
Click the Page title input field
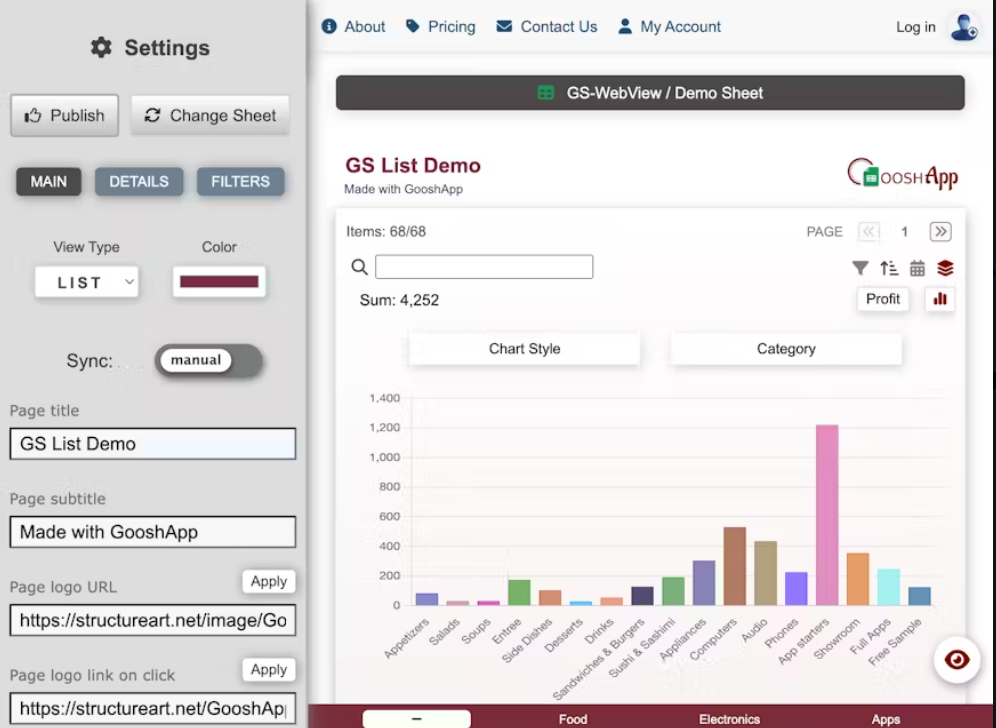pos(152,443)
